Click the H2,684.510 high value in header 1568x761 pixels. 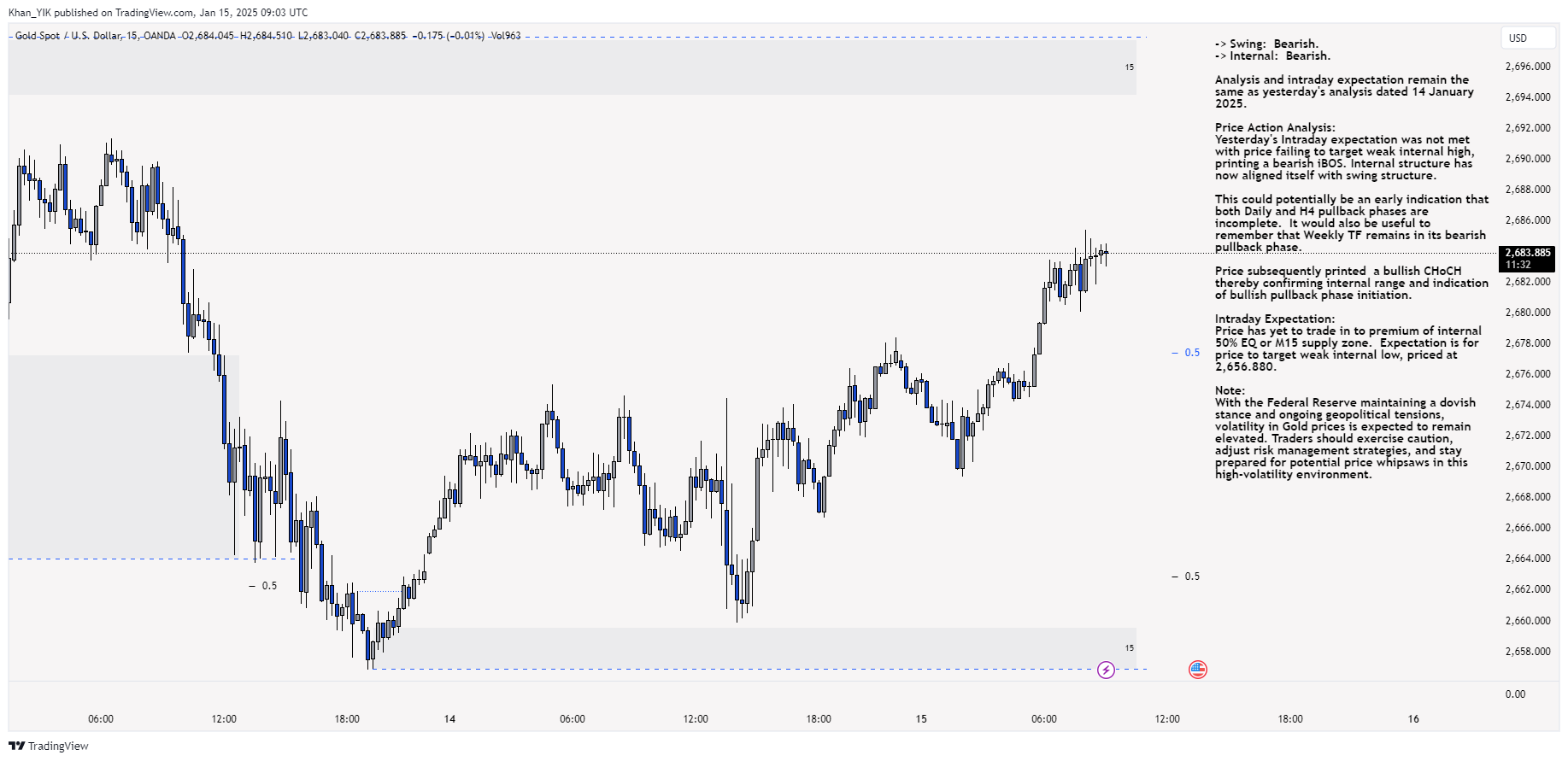pos(267,36)
